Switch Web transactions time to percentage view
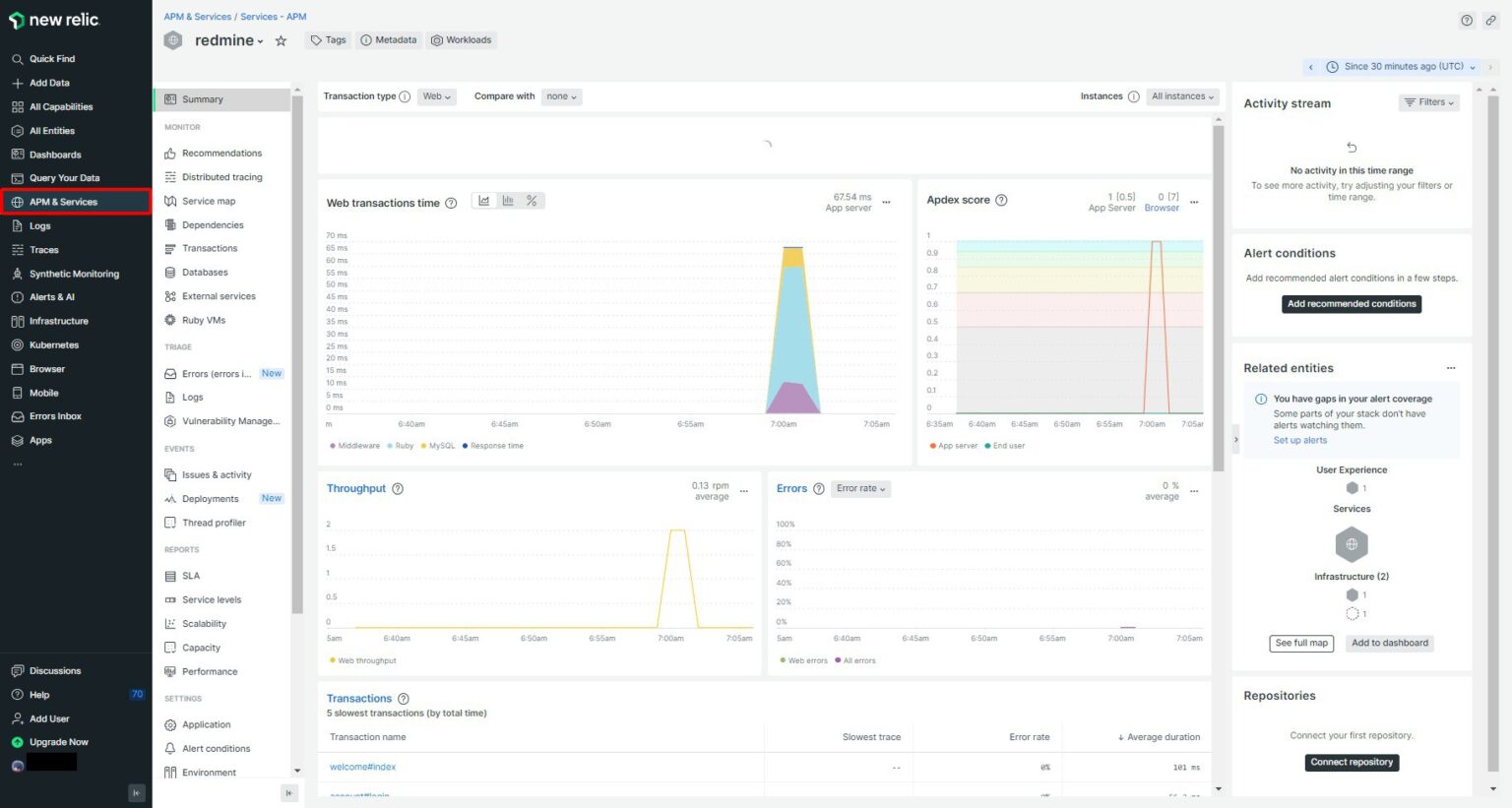The image size is (1512, 808). [x=531, y=200]
